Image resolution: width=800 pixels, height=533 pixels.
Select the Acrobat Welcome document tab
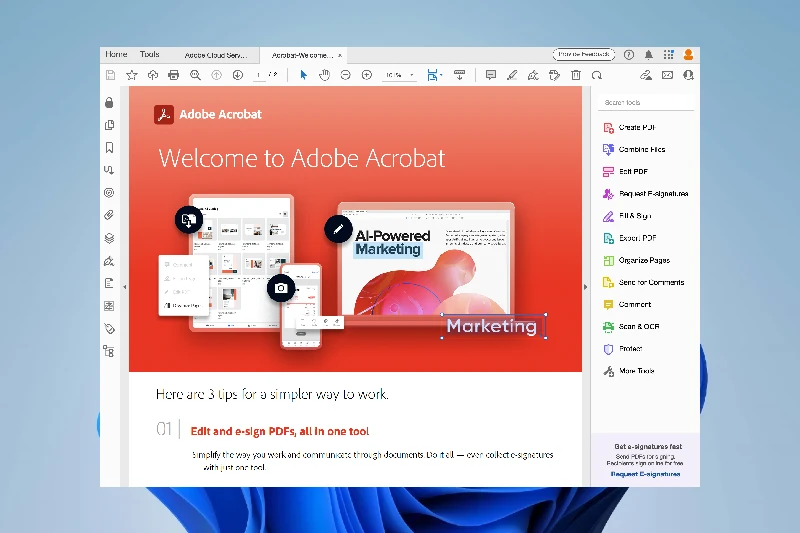tap(302, 55)
